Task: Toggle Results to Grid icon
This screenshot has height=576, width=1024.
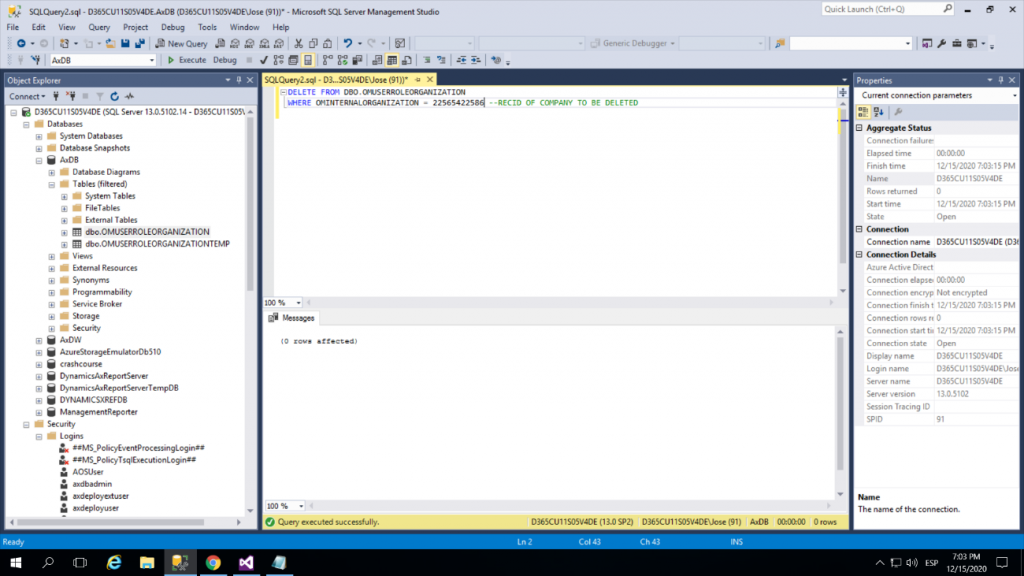Action: pos(392,60)
